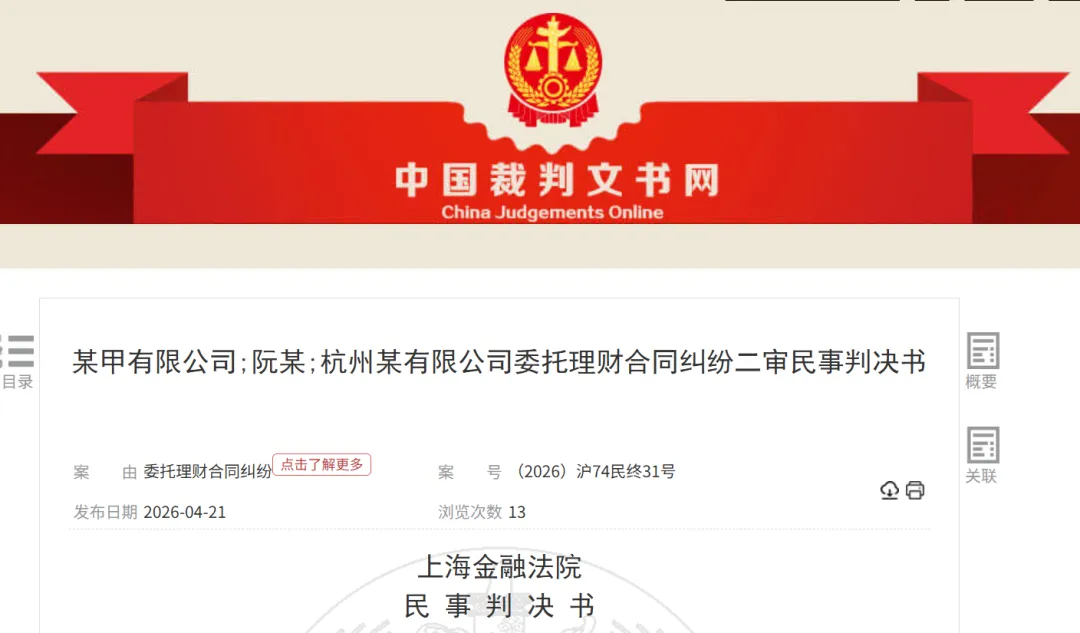Image resolution: width=1080 pixels, height=633 pixels.
Task: Download the judgment via cloud download icon
Action: point(889,490)
